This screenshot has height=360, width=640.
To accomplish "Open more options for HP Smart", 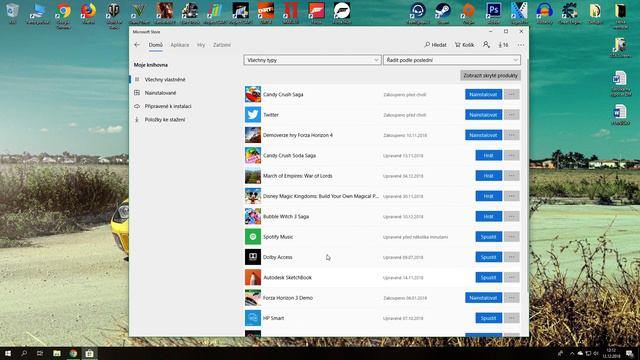I will (511, 318).
